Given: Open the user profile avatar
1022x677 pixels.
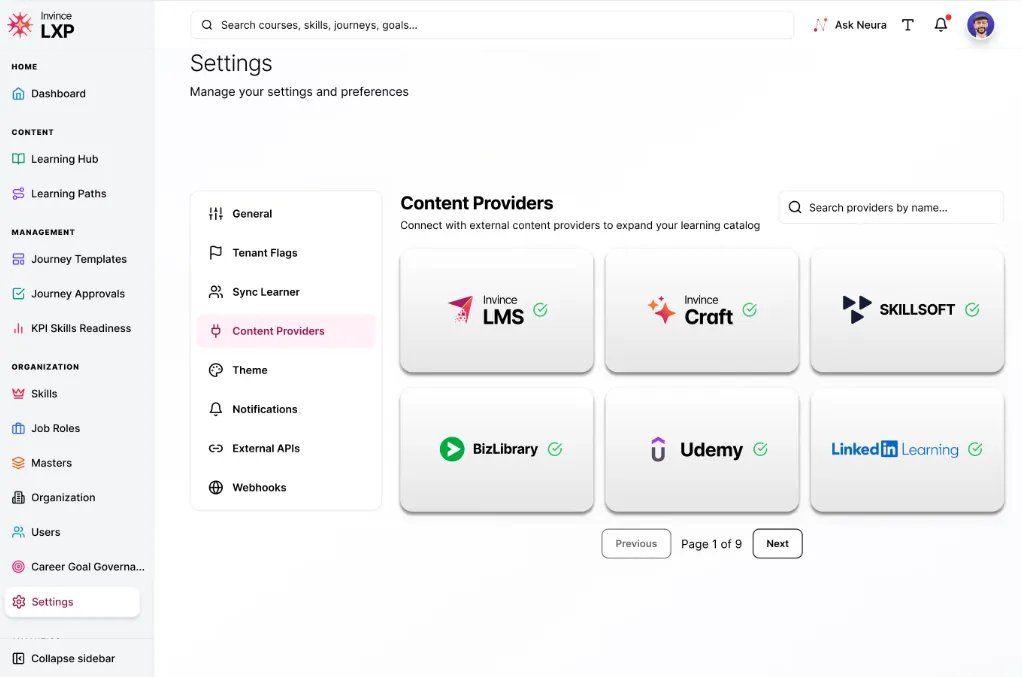Looking at the screenshot, I should click(980, 25).
